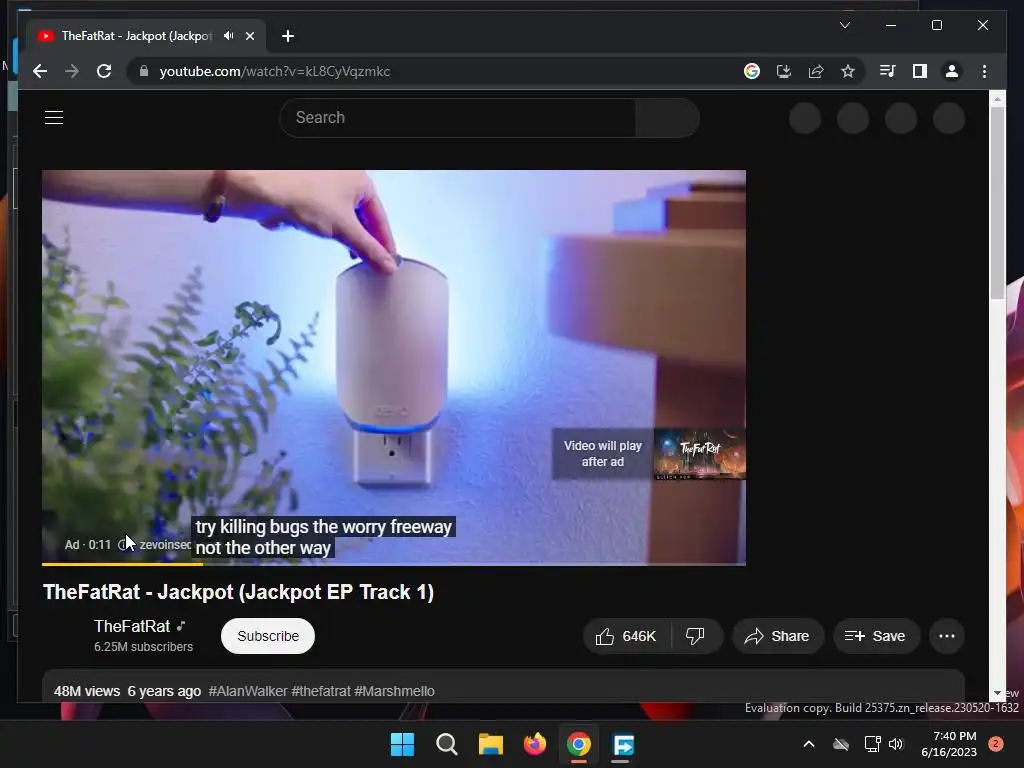Launch Firefox from the taskbar
This screenshot has width=1024, height=768.
click(535, 744)
